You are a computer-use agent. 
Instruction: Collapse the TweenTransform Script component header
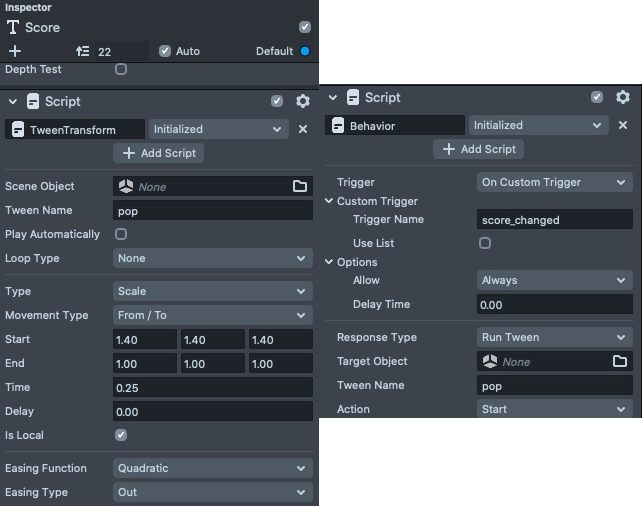pos(13,101)
